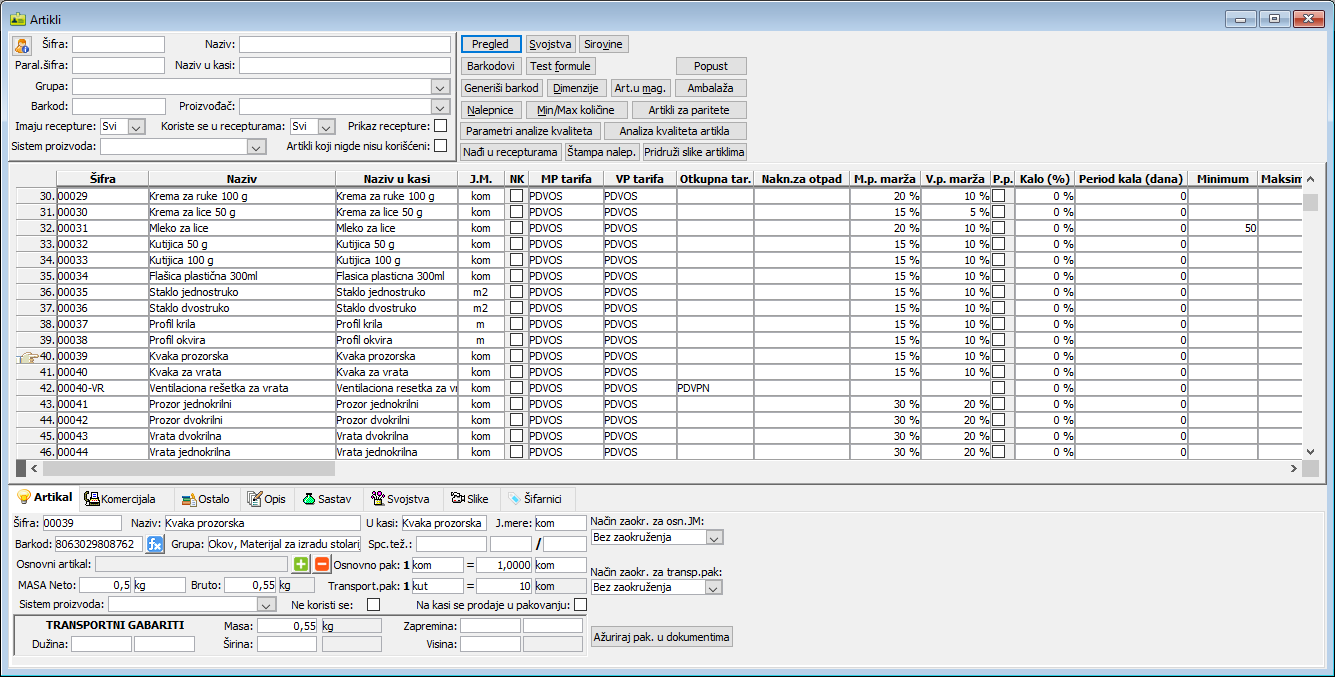Click the blue fx barcode formula icon
This screenshot has height=677, width=1335.
[x=155, y=544]
